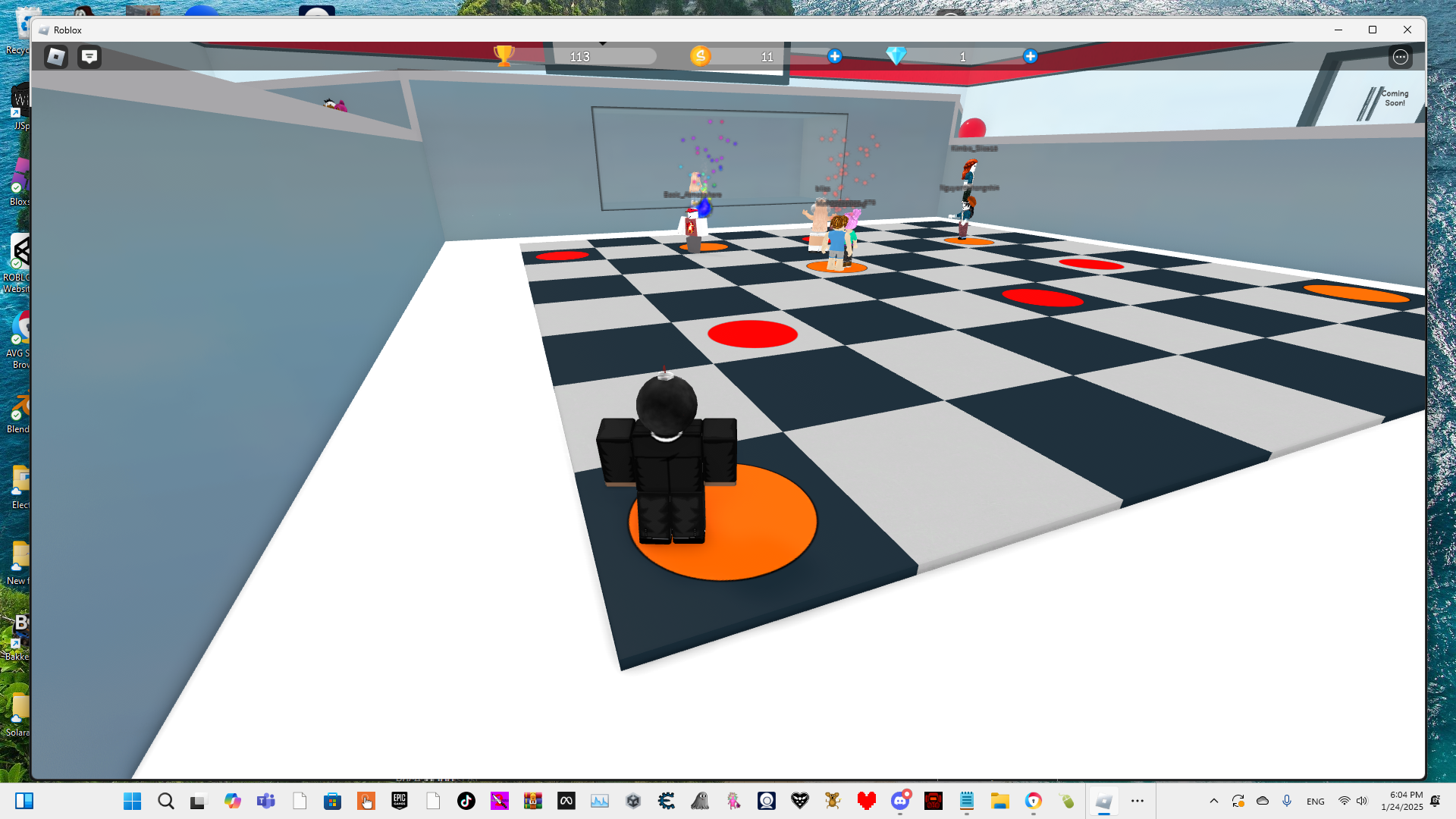Open File Explorer from the taskbar
Viewport: 1456px width, 819px height.
pos(999,801)
